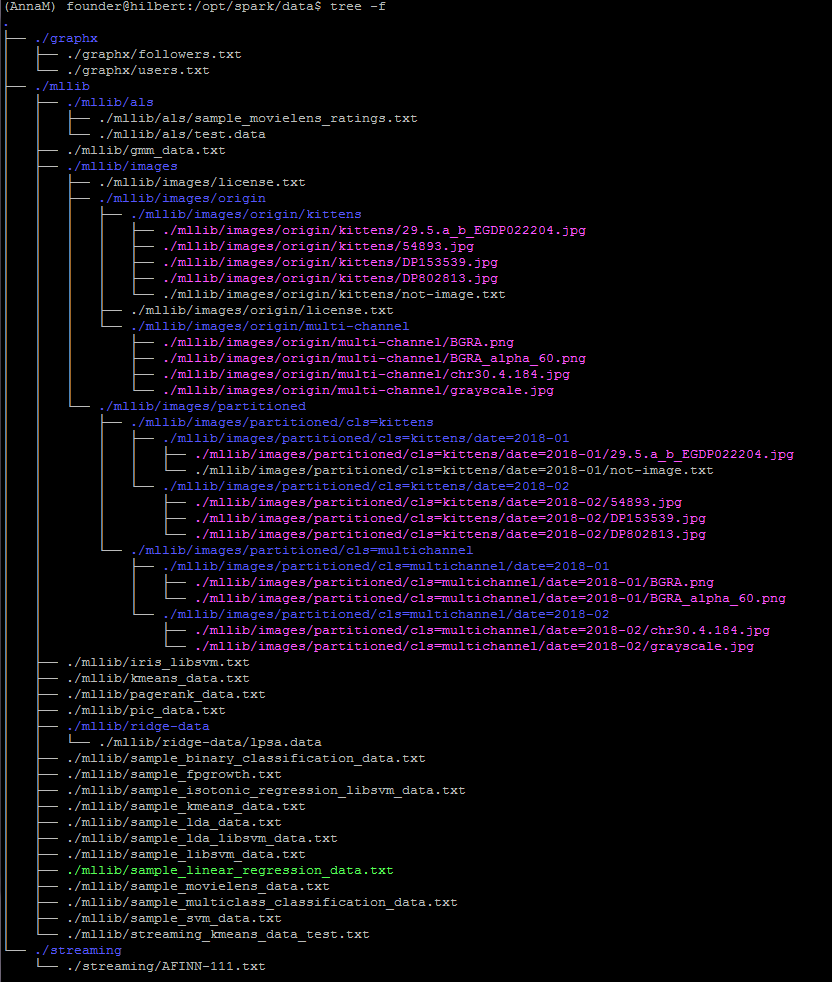This screenshot has height=982, width=832.
Task: Click partitioned/cls=multichannel directory line
Action: pyautogui.click(x=302, y=550)
